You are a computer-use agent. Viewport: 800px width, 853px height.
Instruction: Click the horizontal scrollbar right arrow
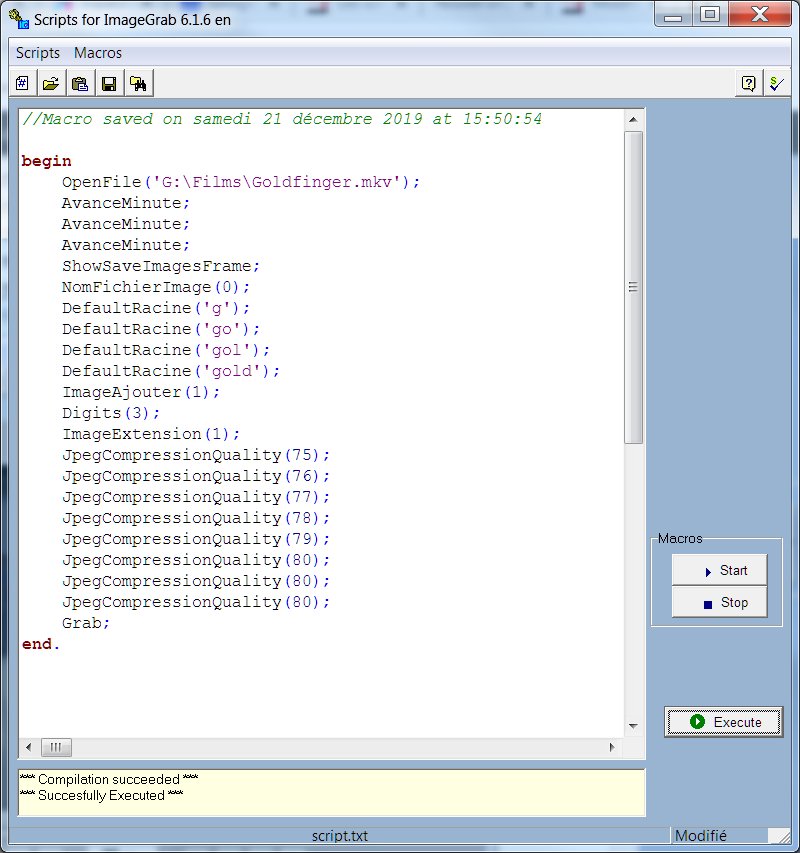pos(613,747)
